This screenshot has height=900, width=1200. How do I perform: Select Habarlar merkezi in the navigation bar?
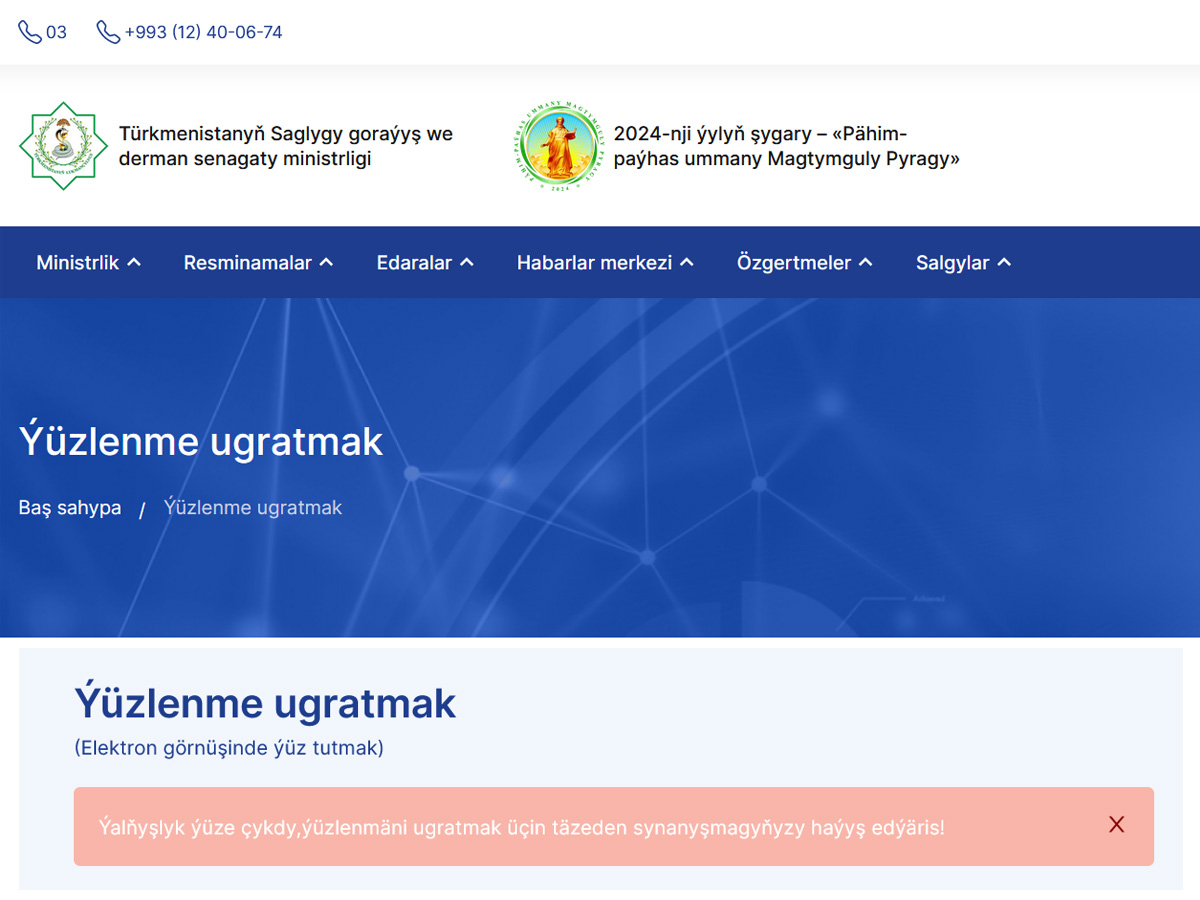595,262
